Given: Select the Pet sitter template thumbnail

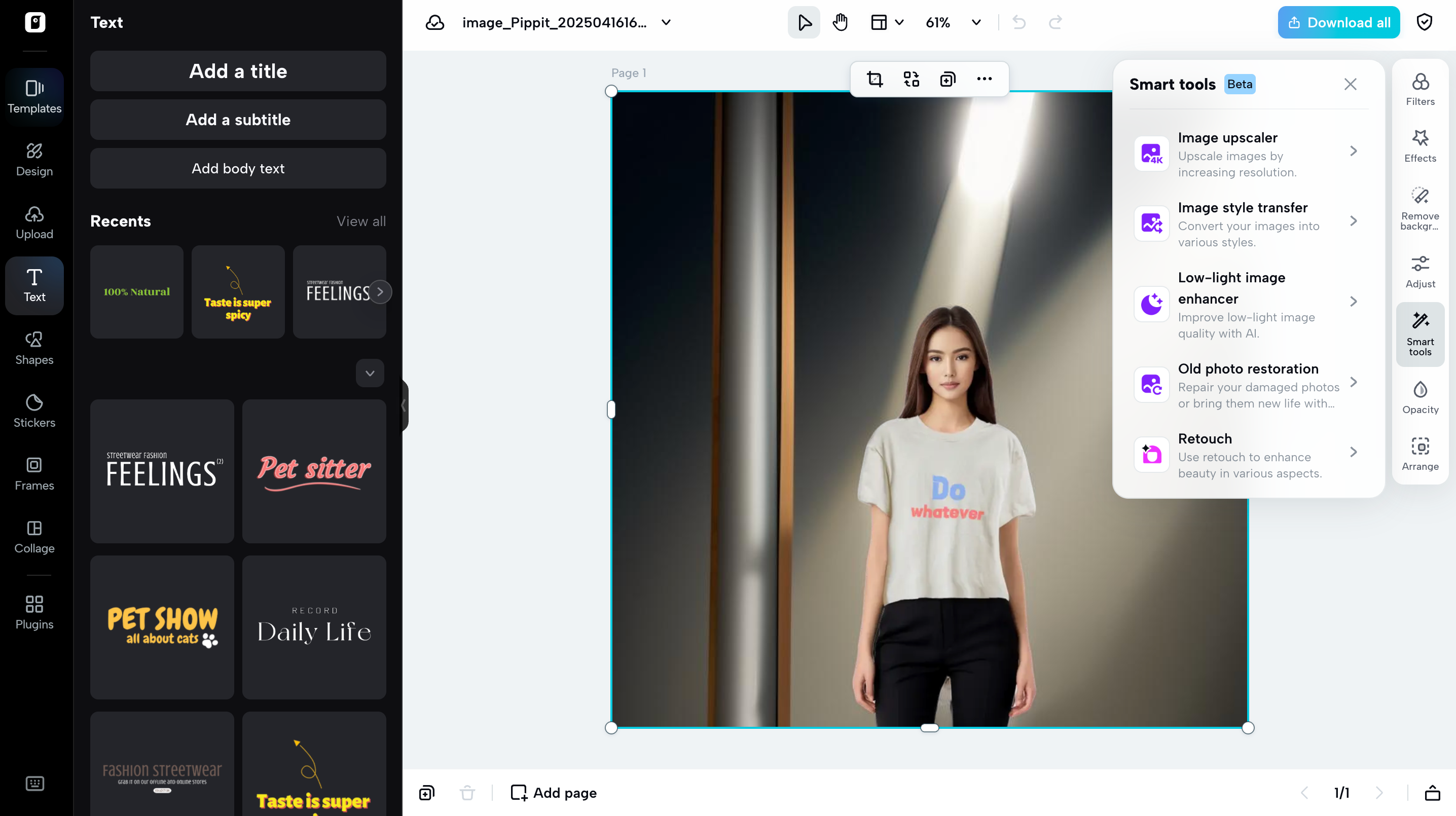Looking at the screenshot, I should click(314, 471).
